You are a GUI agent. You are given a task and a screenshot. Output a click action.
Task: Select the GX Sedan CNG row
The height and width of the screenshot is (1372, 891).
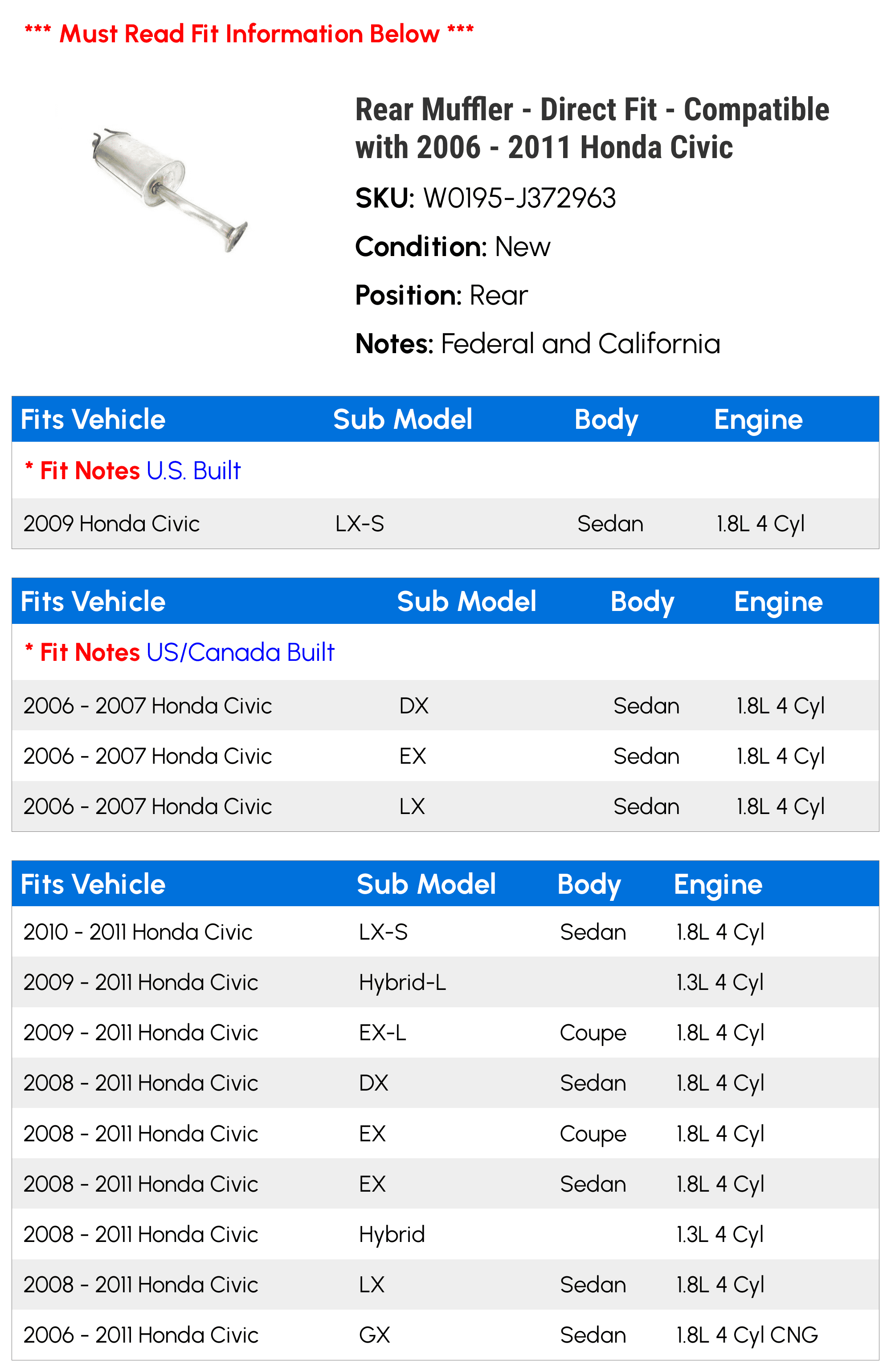445,1335
